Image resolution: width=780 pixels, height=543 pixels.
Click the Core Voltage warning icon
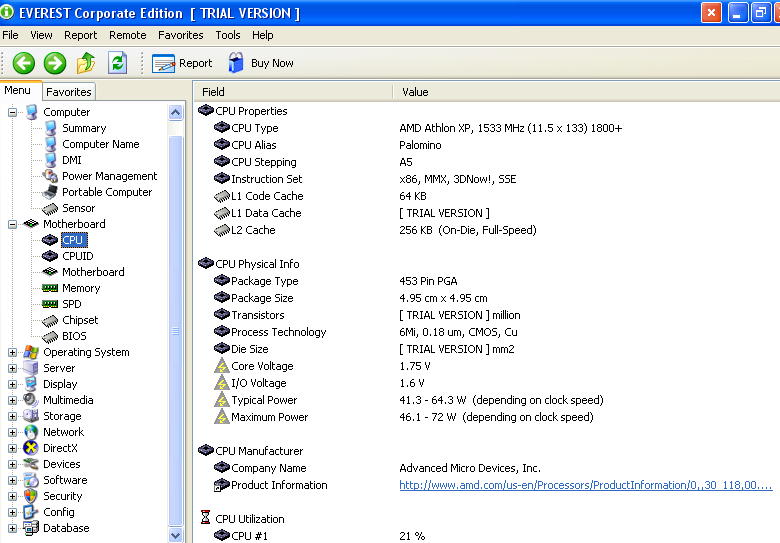tap(221, 366)
